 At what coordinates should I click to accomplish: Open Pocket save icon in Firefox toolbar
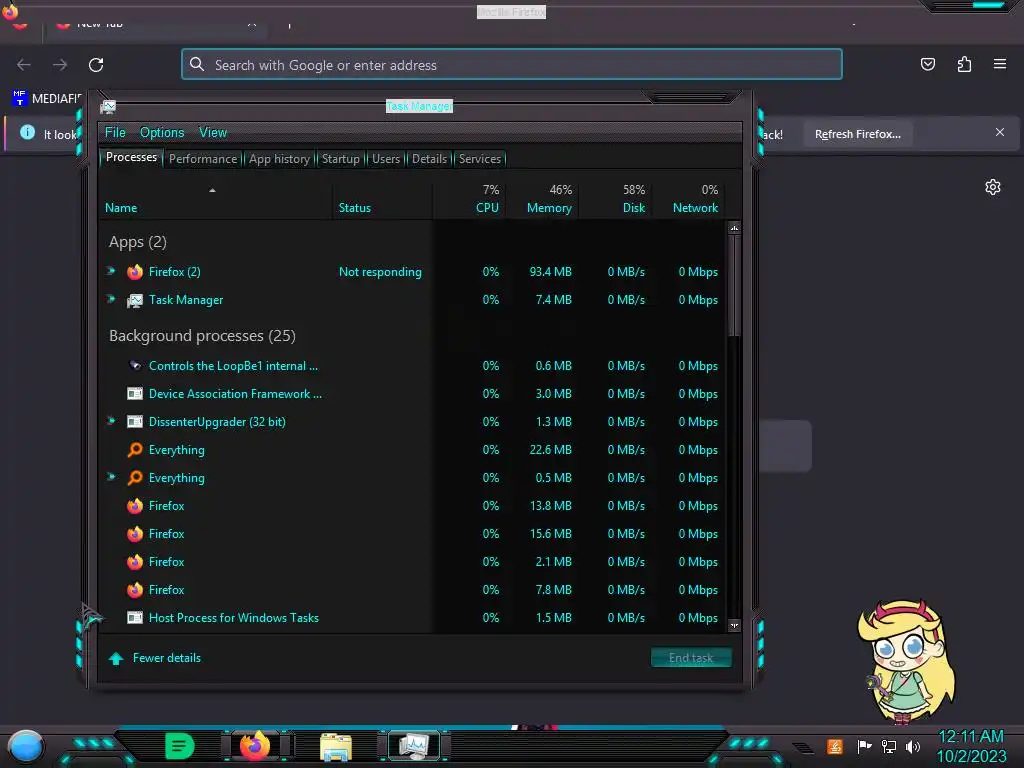pos(927,64)
